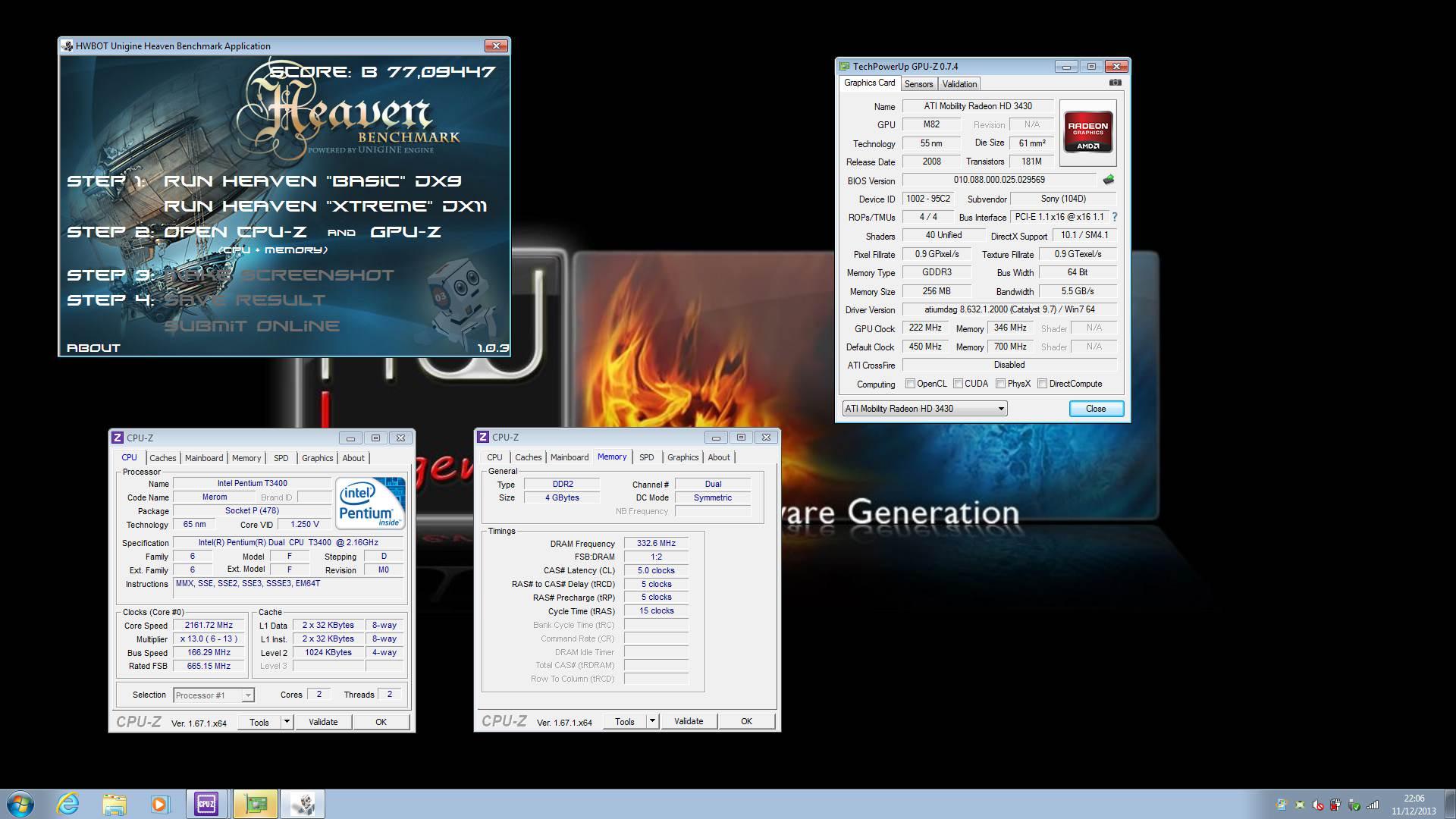Click Specification field Pentium Dual T3400
The height and width of the screenshot is (819, 1456).
(x=288, y=543)
